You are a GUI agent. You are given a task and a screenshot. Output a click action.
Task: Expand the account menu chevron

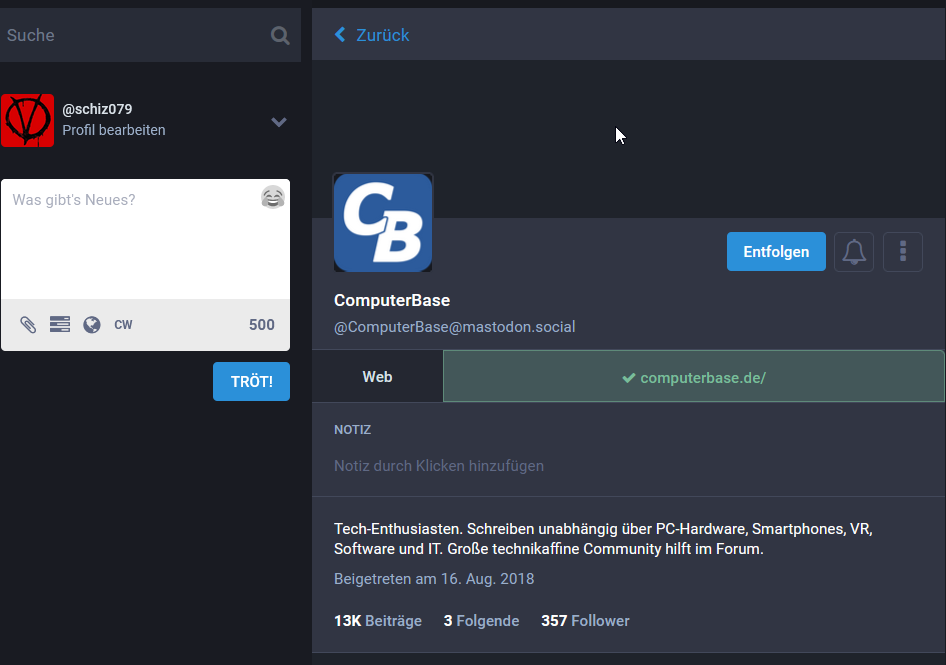278,122
